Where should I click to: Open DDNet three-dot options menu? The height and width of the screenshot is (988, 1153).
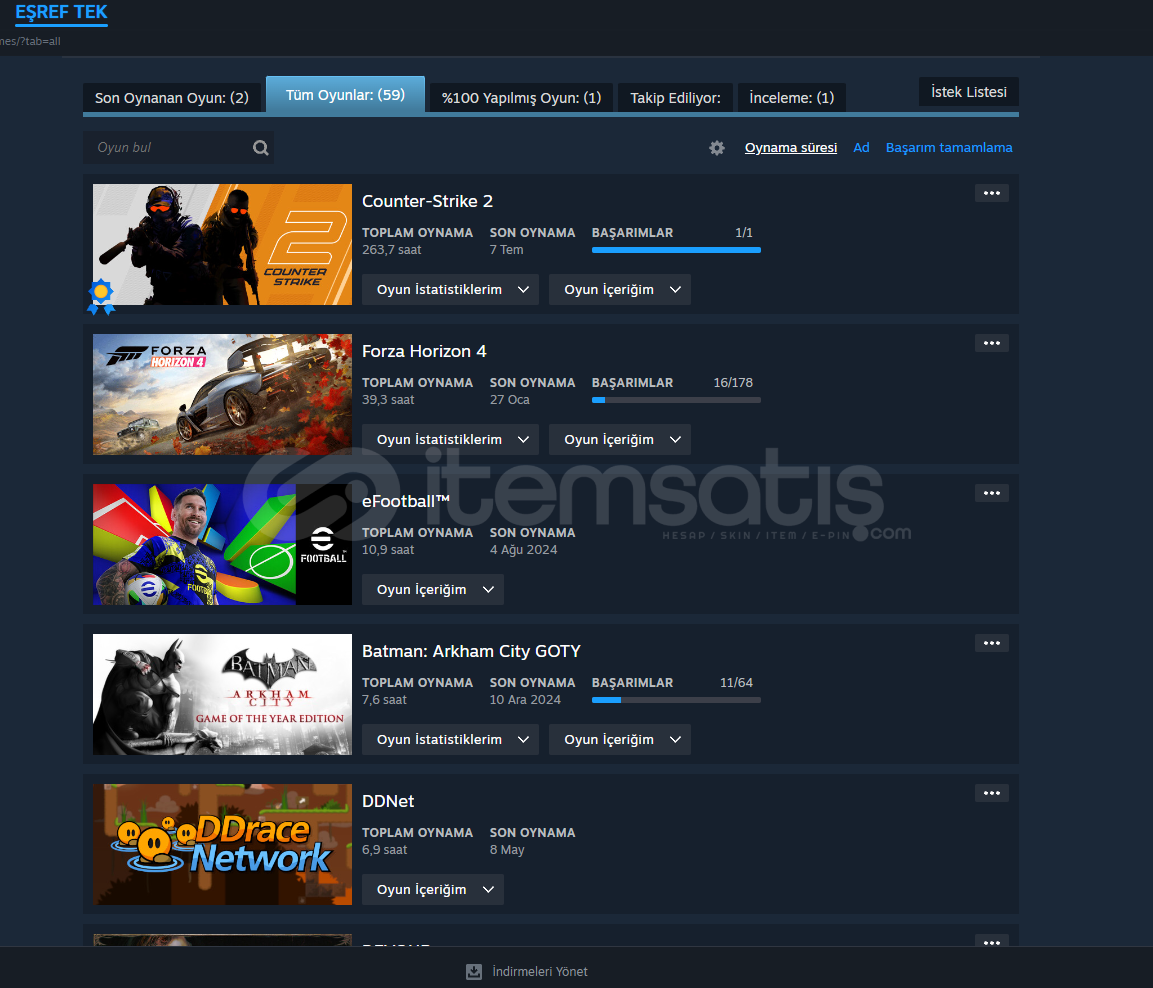click(991, 793)
